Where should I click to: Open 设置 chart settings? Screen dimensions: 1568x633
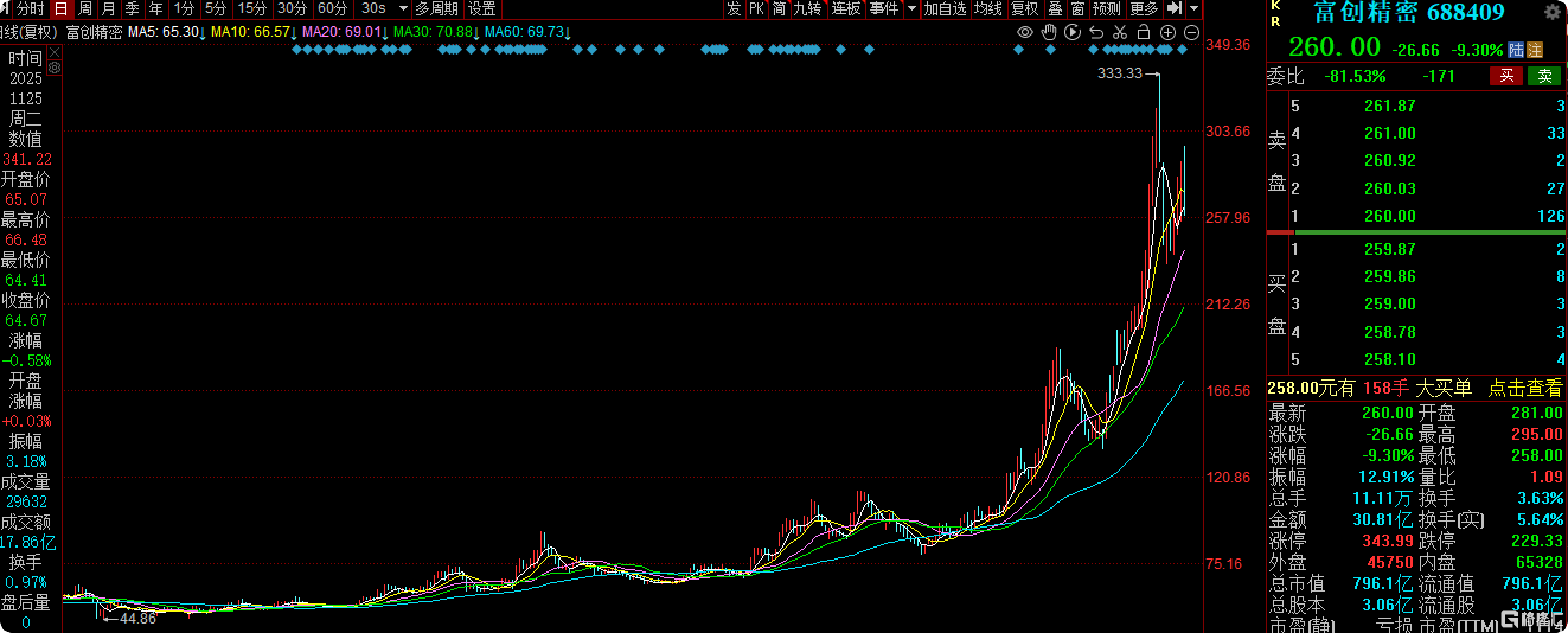(x=481, y=8)
